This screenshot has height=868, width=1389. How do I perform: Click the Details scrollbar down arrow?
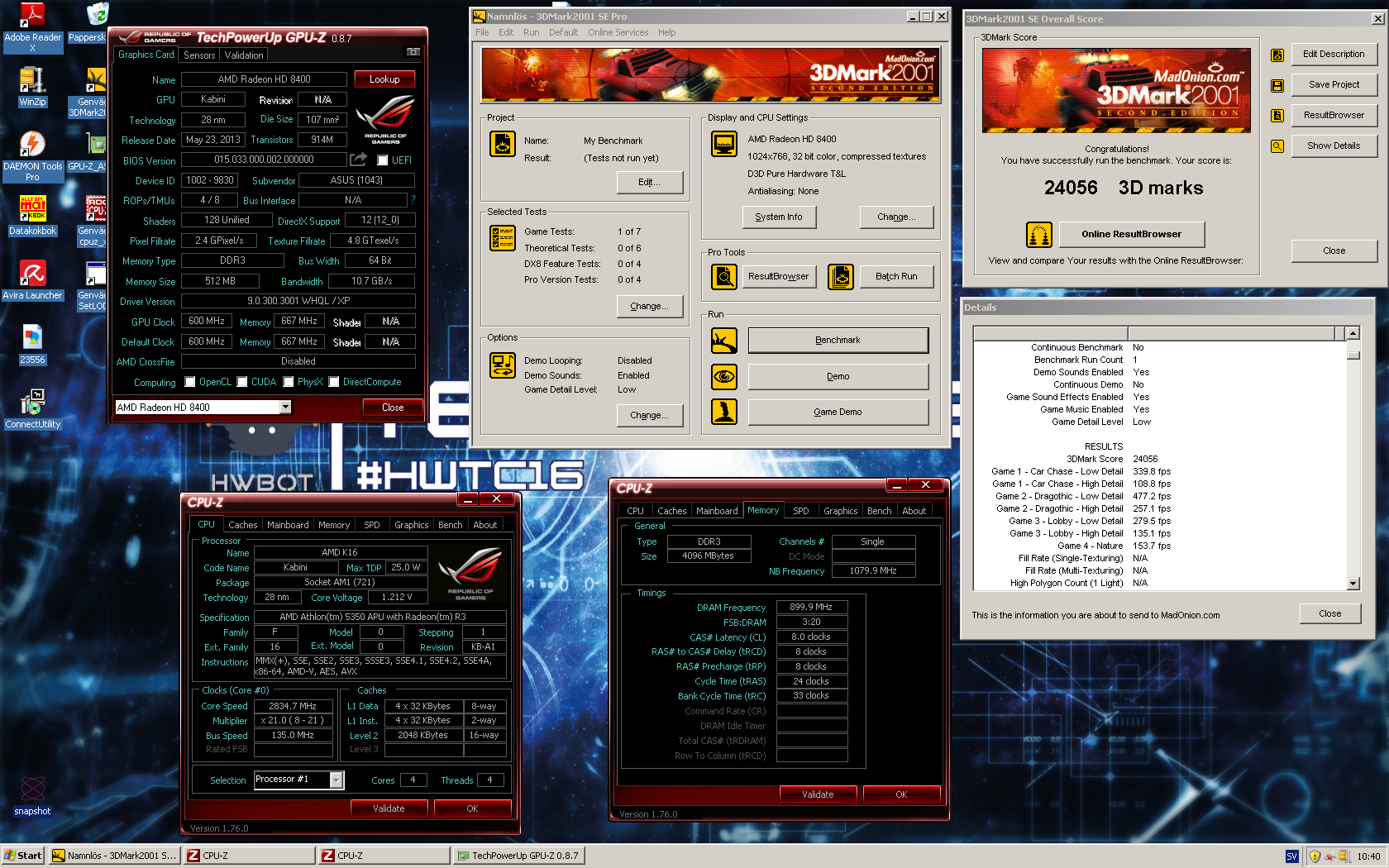click(x=1353, y=584)
